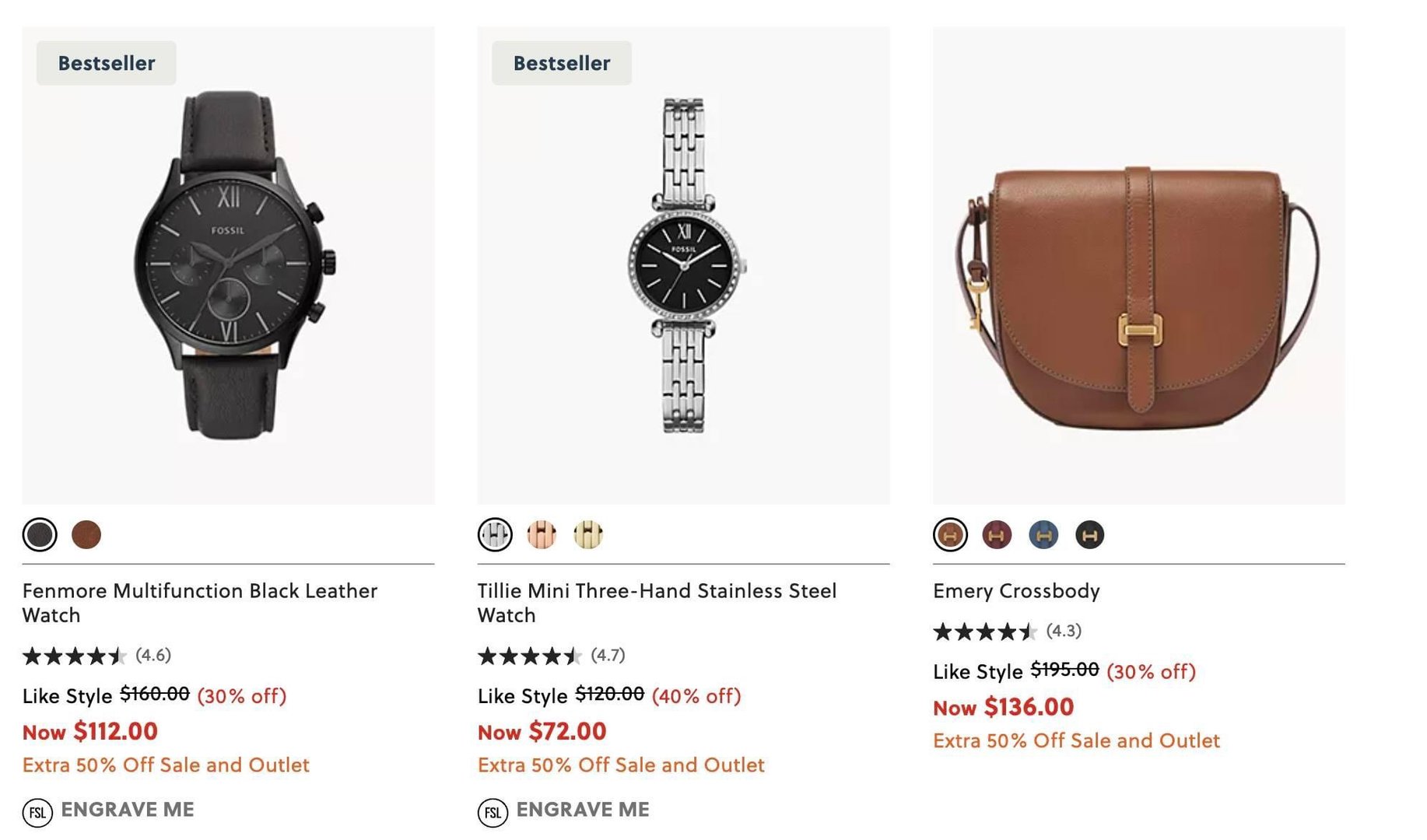
Task: Select the silver Tillie watch swatch
Action: (495, 535)
